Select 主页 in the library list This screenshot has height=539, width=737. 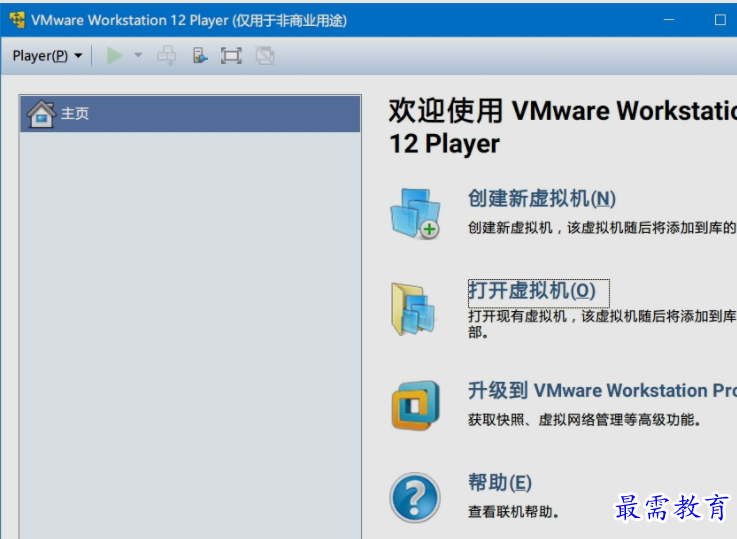(190, 114)
